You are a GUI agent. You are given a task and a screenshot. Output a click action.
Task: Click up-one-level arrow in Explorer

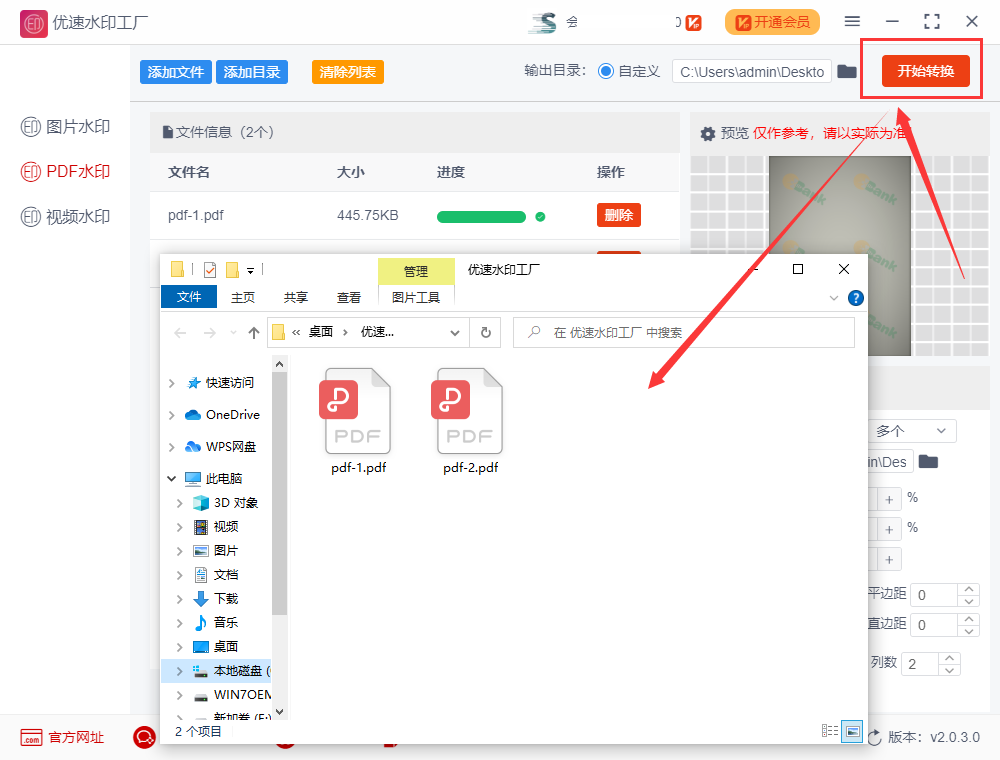[254, 333]
